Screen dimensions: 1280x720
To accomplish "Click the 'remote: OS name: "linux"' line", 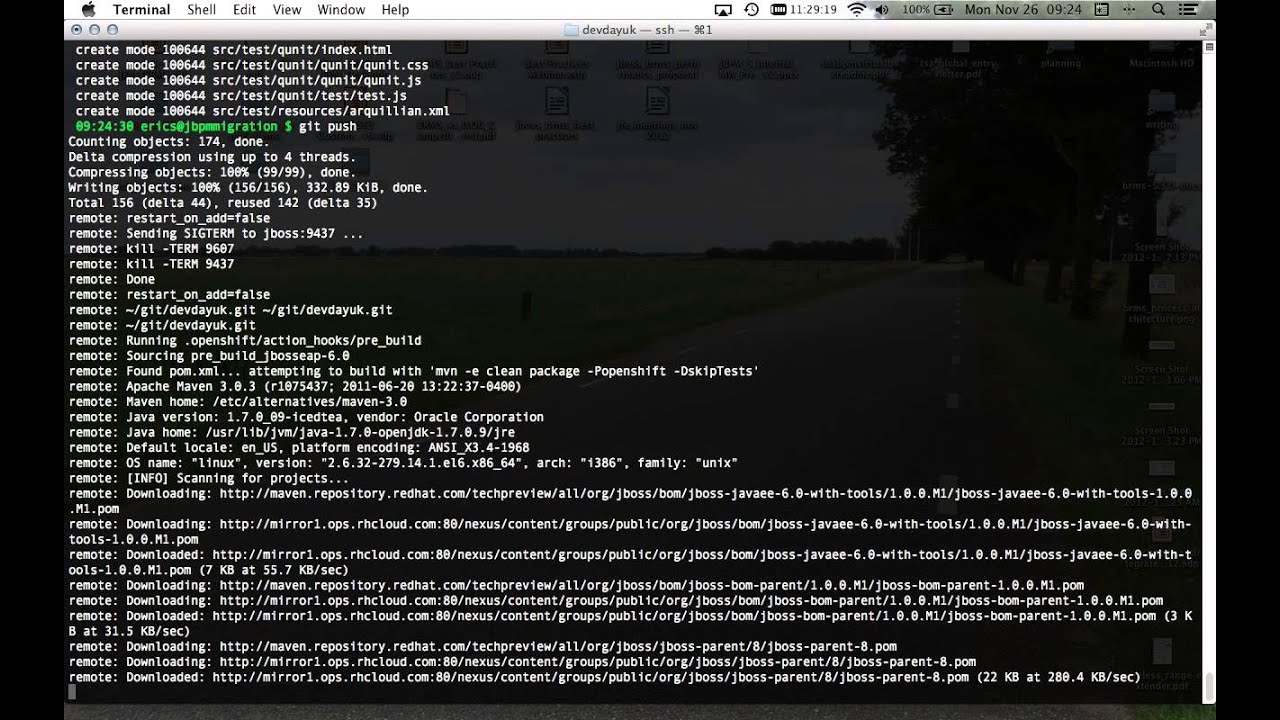I will tap(402, 463).
